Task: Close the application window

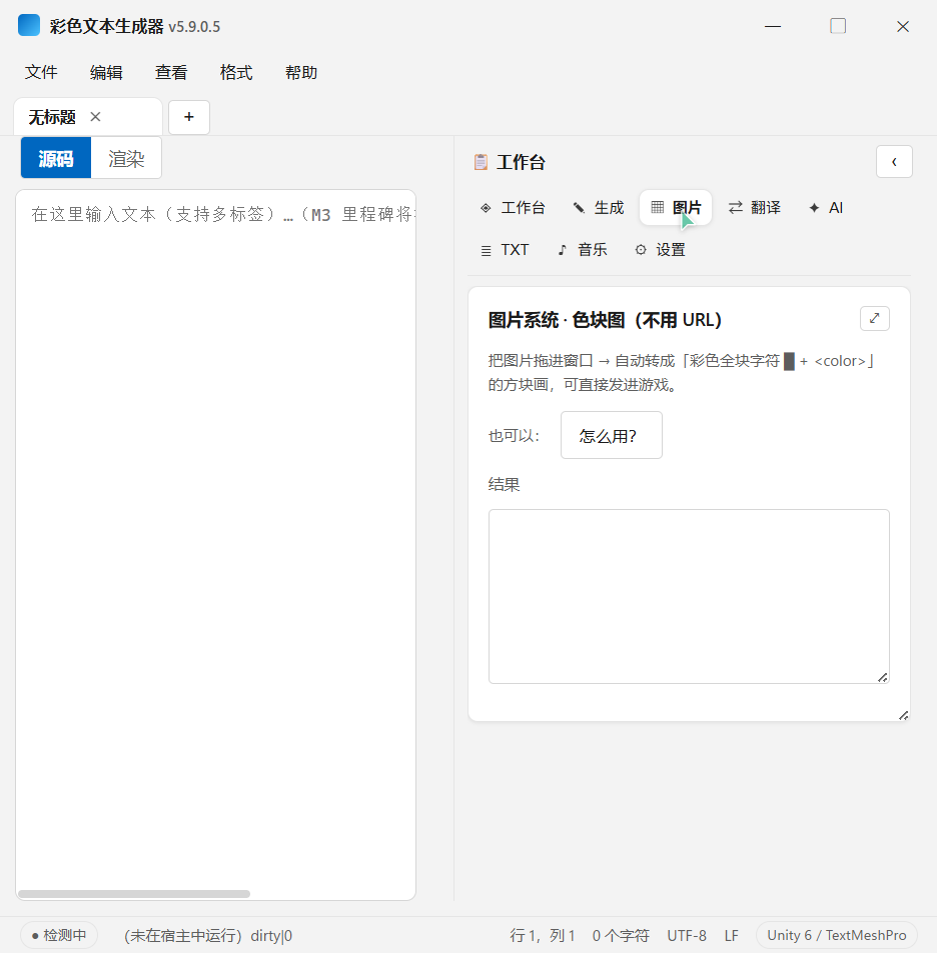Action: pos(903,26)
